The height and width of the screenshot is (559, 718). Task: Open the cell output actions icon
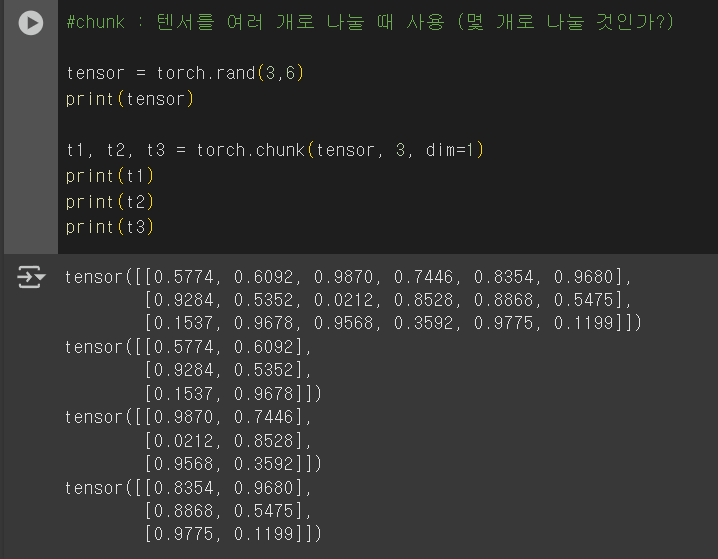click(x=31, y=277)
